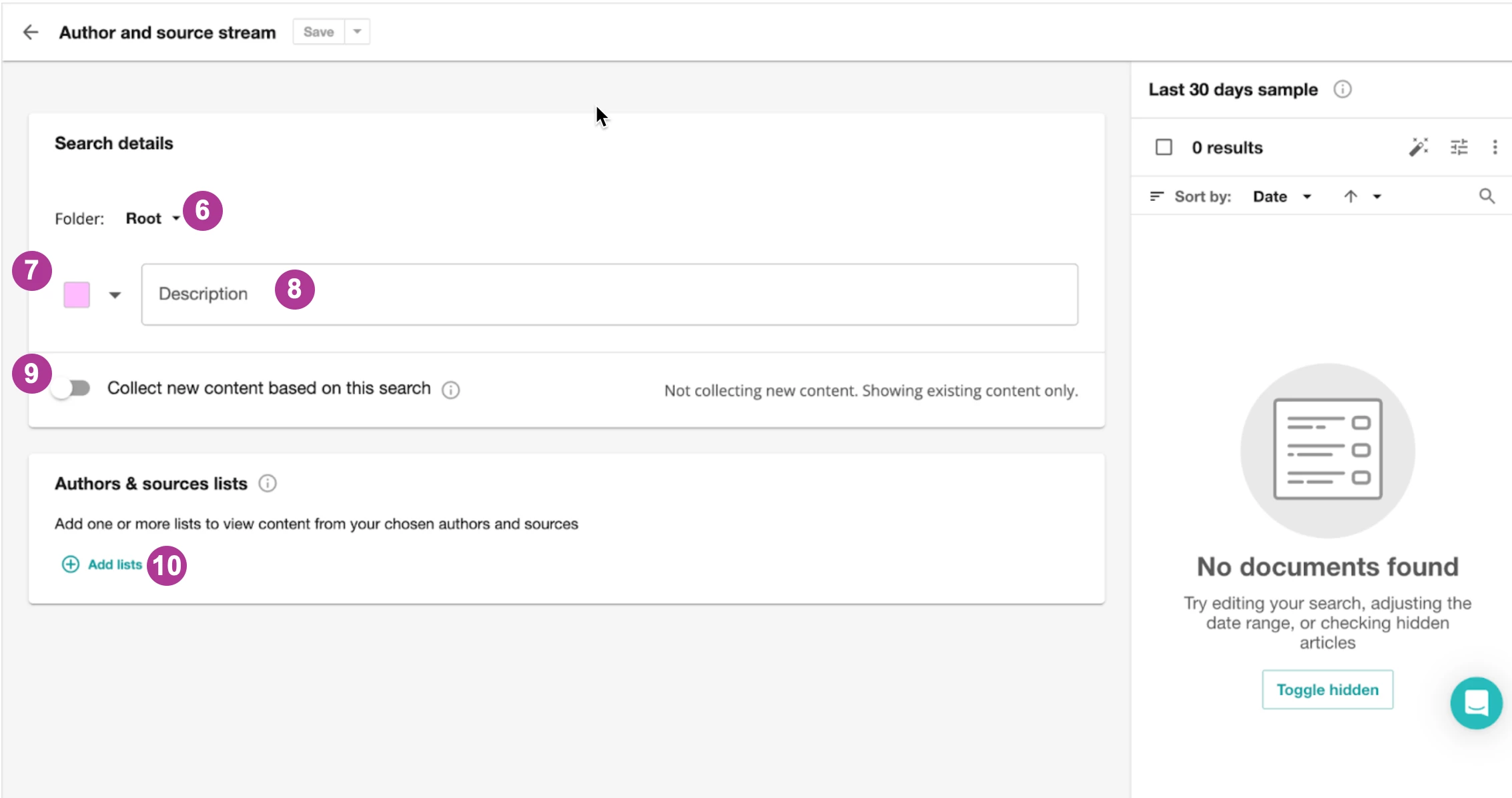Open the filter sliders icon
Viewport: 1512px width, 798px height.
point(1459,147)
